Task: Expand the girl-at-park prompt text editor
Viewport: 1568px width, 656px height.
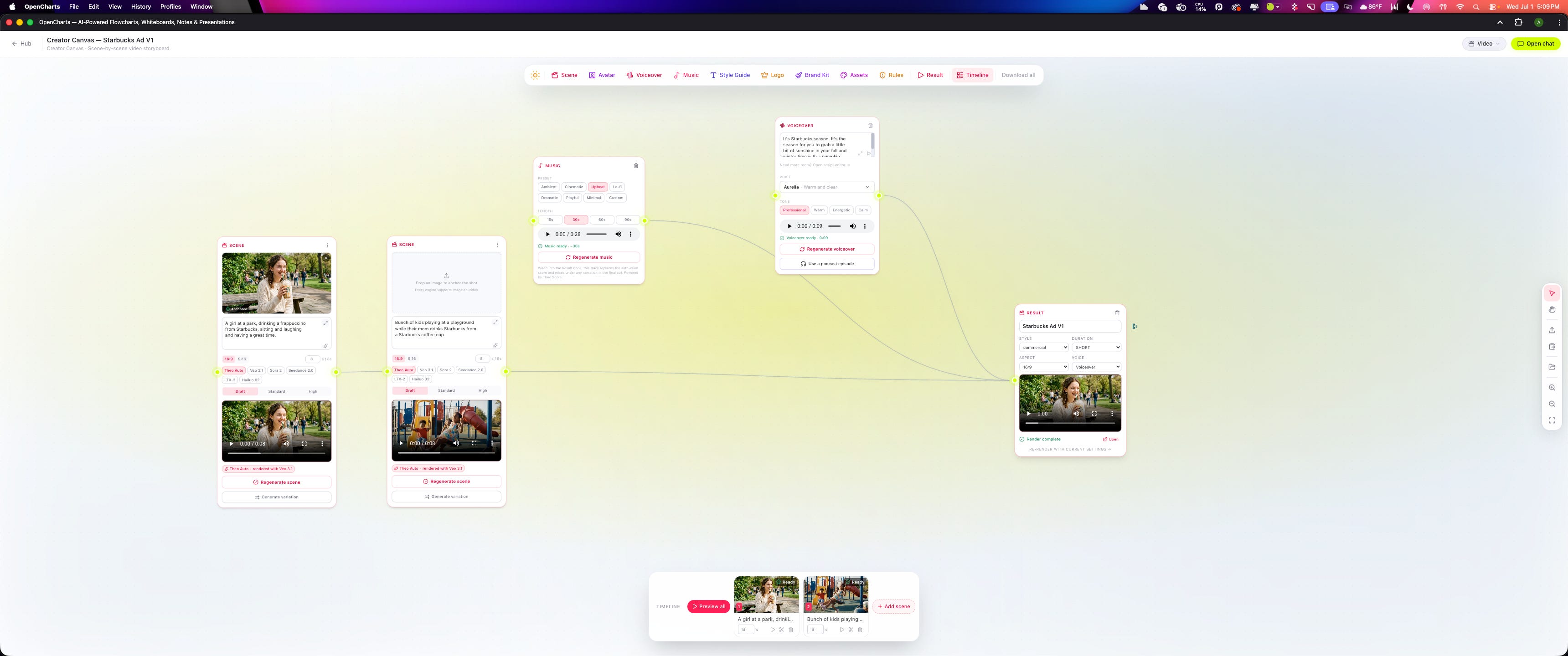Action: coord(325,323)
